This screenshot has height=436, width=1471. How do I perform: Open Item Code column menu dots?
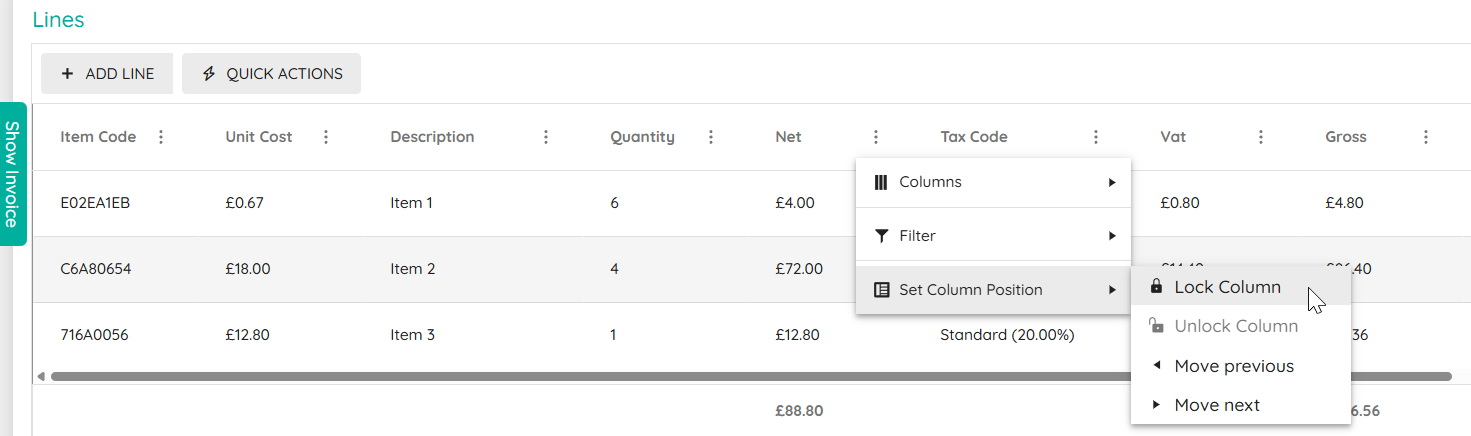(x=161, y=137)
